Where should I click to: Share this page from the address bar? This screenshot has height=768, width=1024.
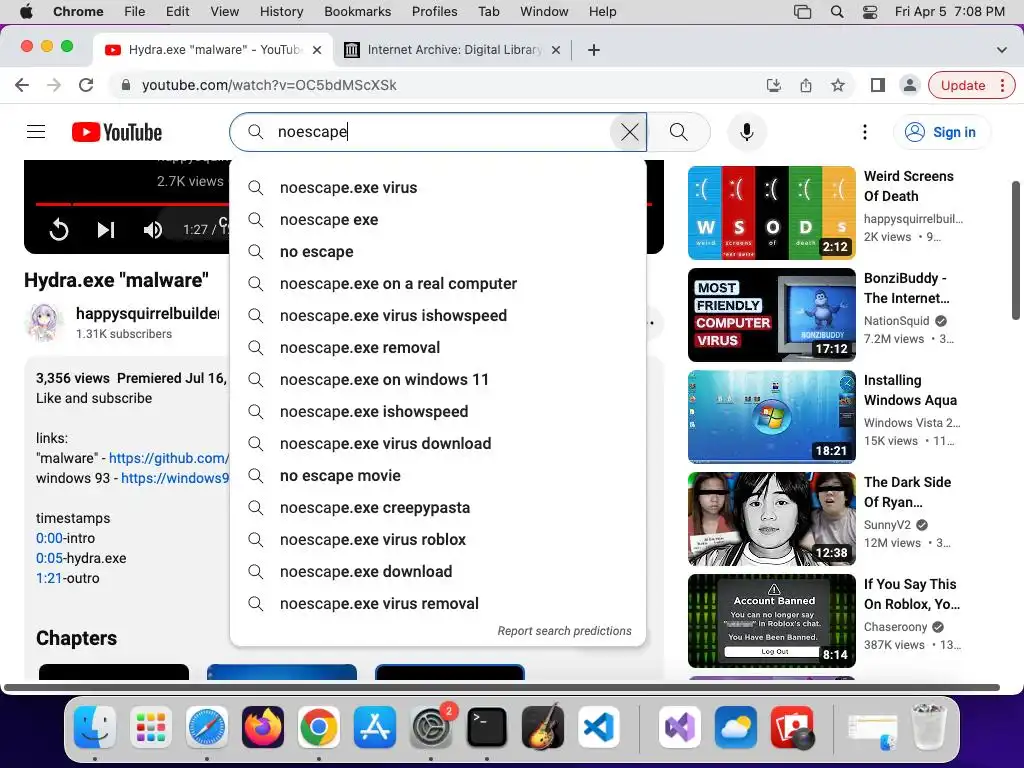tap(806, 85)
